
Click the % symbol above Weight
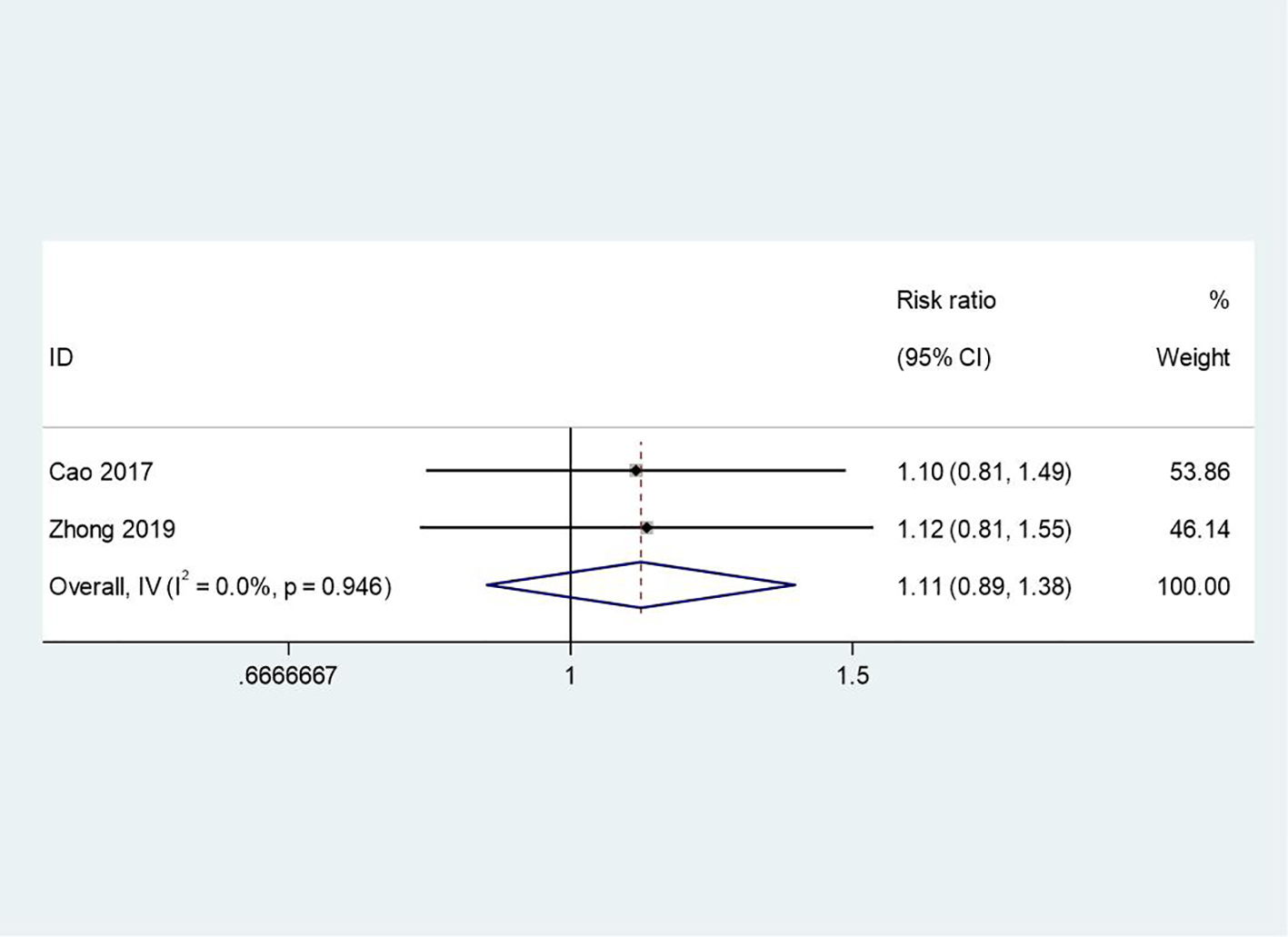1219,300
